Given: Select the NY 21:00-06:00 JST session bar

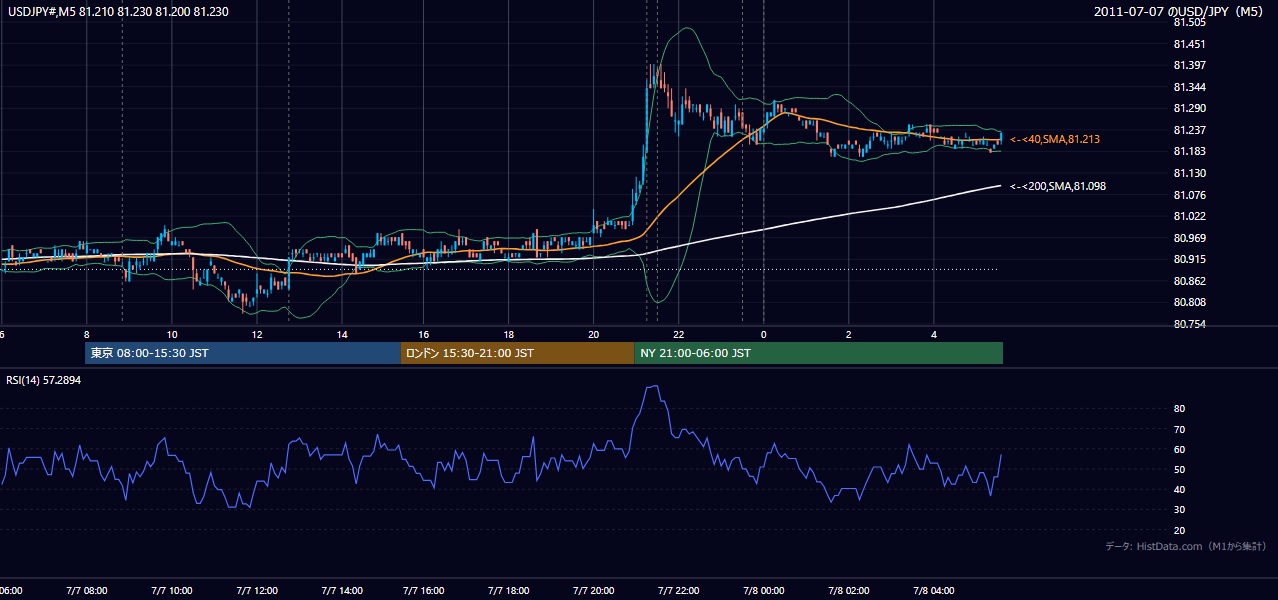Looking at the screenshot, I should 818,353.
